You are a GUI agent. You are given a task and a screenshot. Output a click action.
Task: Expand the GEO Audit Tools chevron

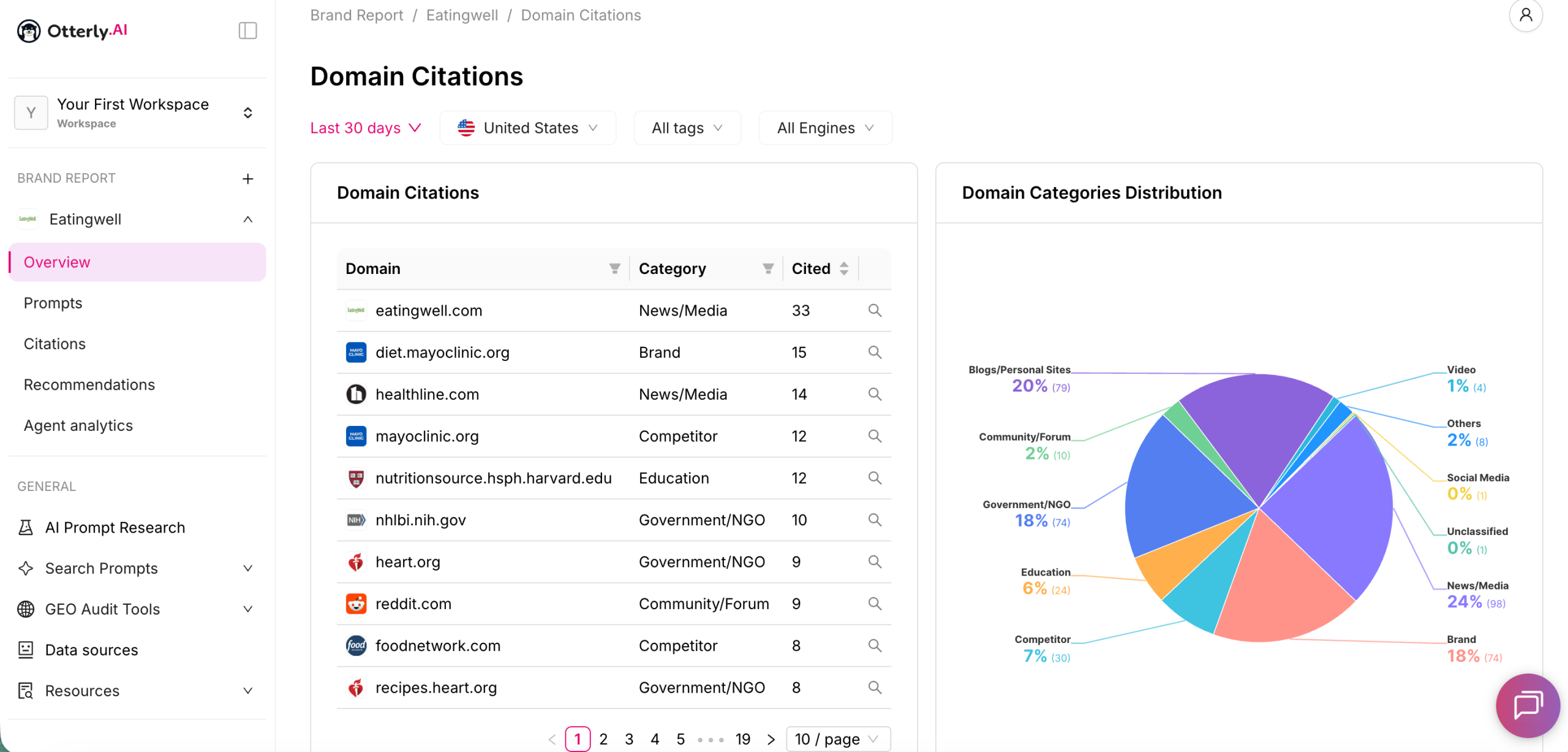[x=247, y=609]
